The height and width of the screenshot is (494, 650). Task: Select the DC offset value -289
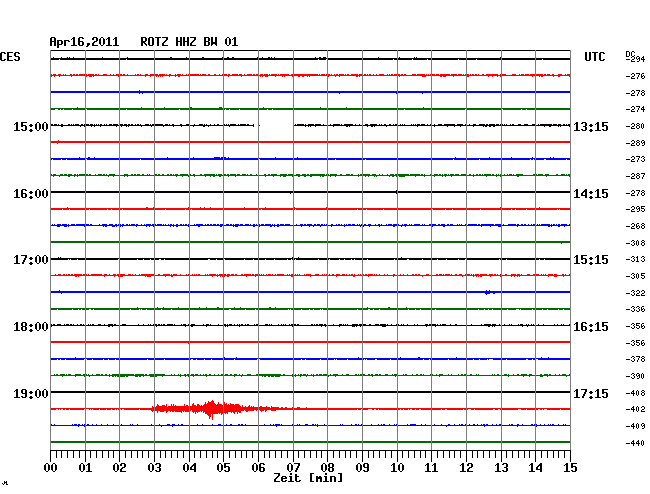pyautogui.click(x=635, y=143)
